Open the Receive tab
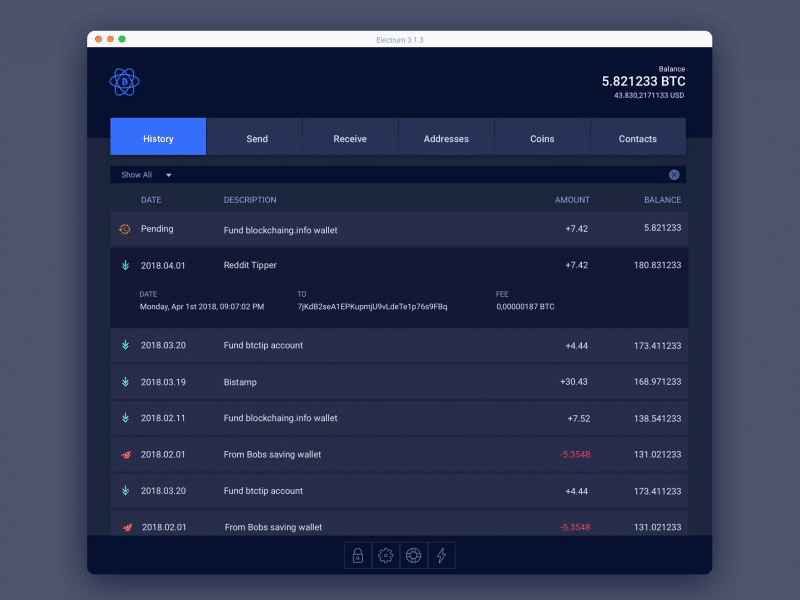800x600 pixels. point(350,138)
